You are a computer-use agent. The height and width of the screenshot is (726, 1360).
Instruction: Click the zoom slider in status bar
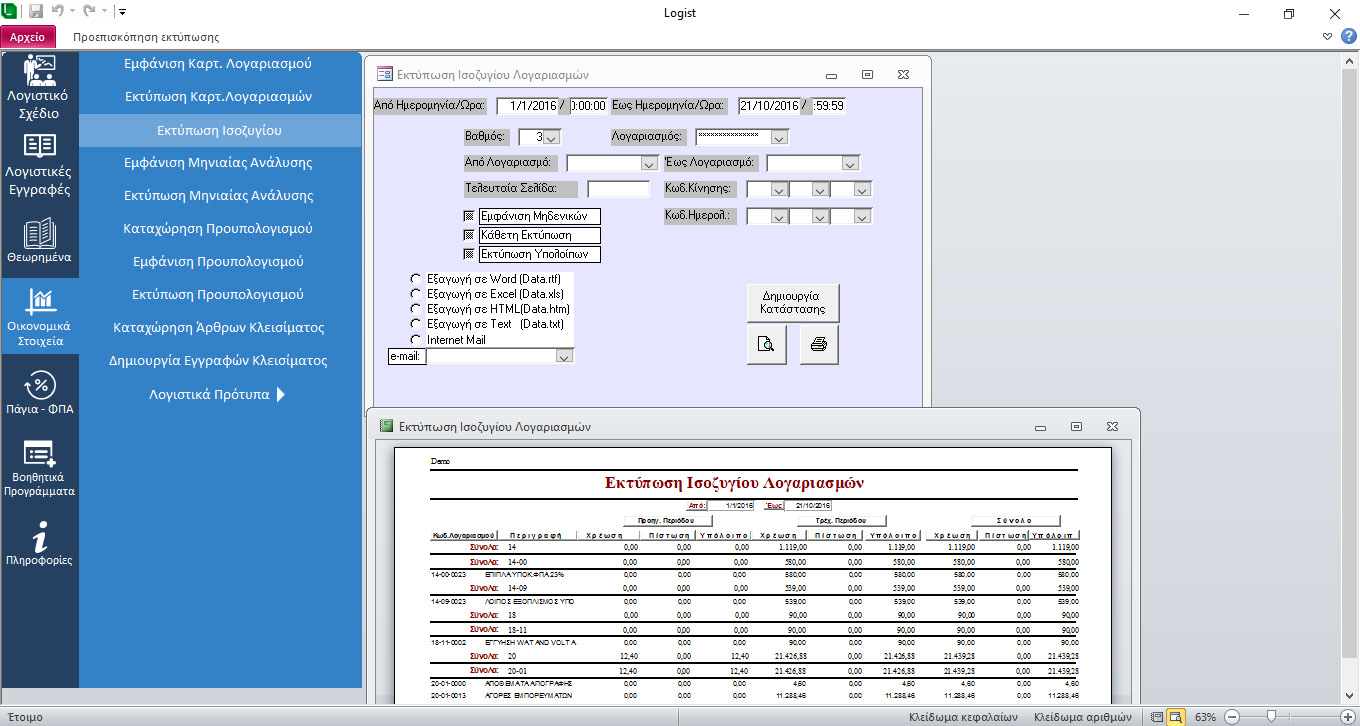click(x=1271, y=716)
